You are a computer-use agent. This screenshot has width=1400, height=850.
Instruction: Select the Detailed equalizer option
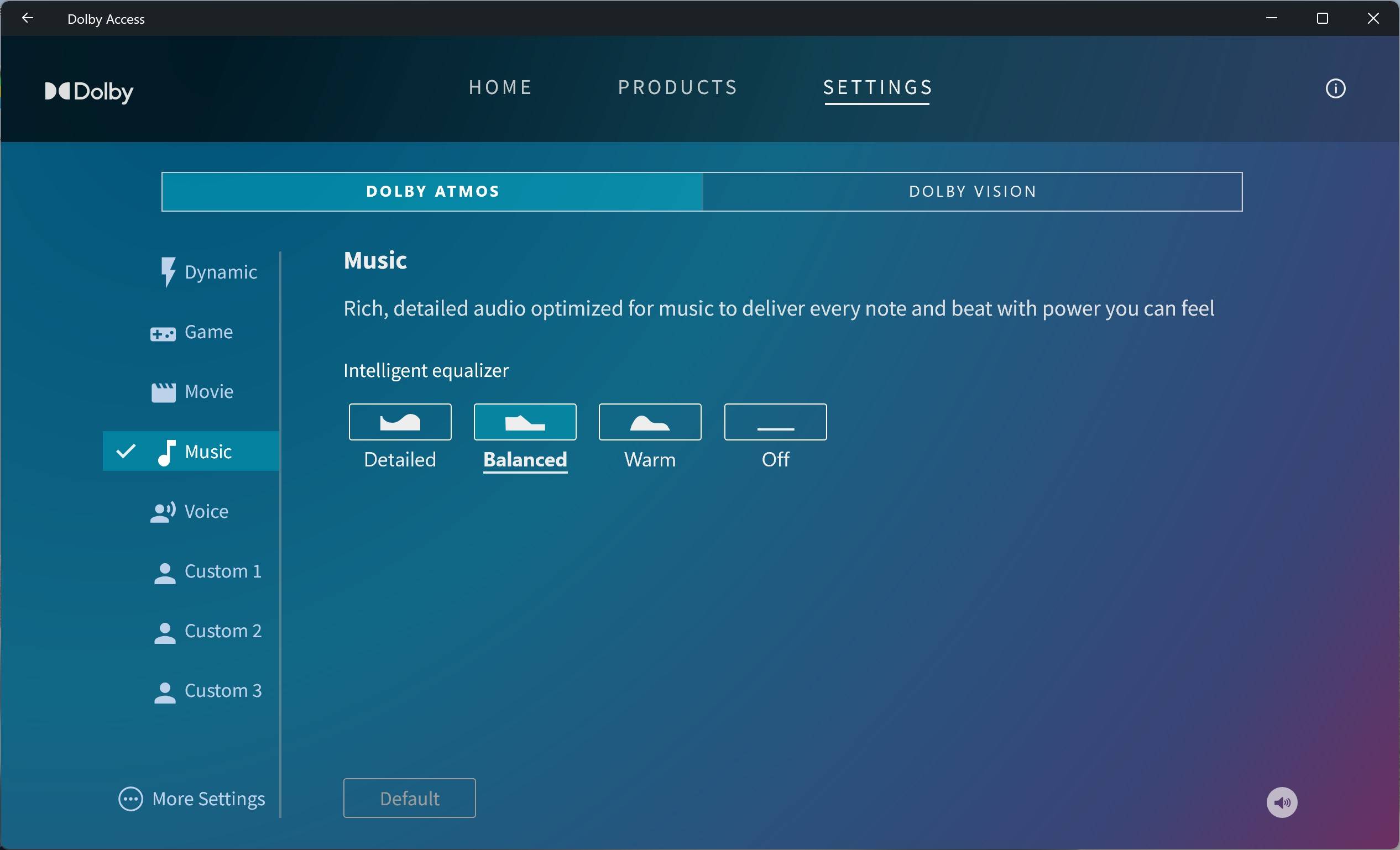coord(400,422)
